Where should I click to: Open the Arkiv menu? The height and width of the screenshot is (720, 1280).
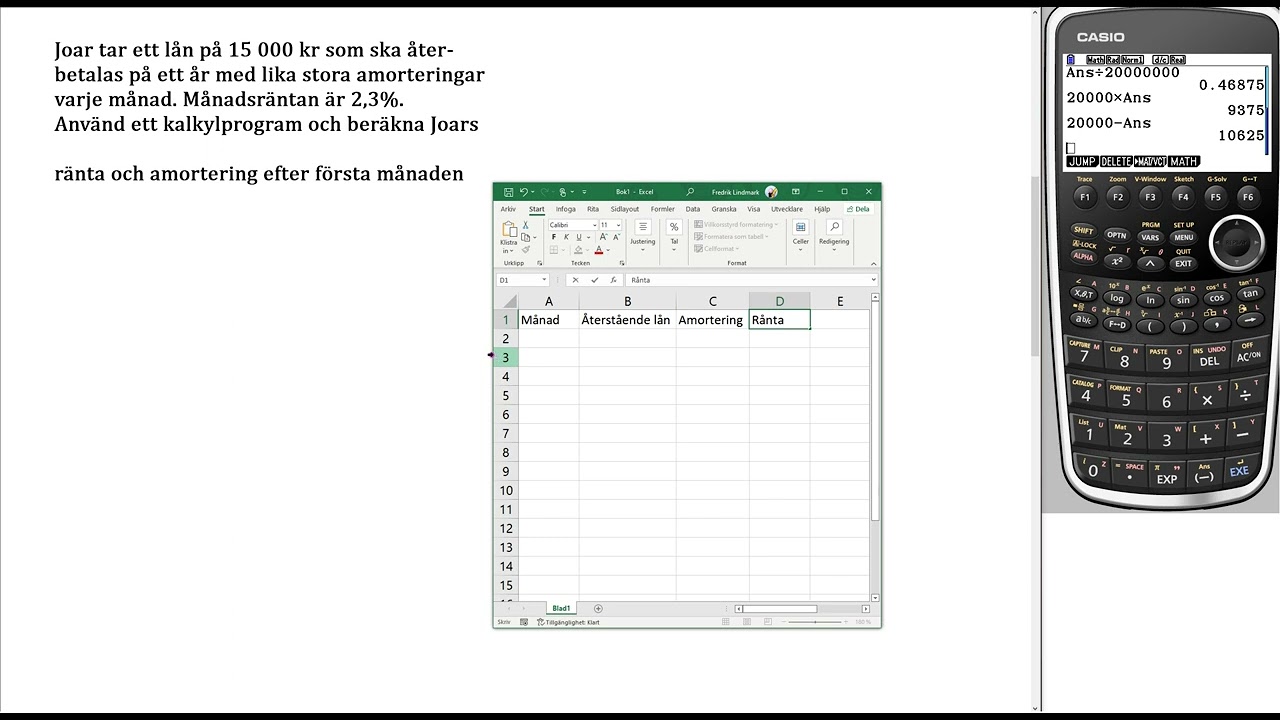[508, 209]
